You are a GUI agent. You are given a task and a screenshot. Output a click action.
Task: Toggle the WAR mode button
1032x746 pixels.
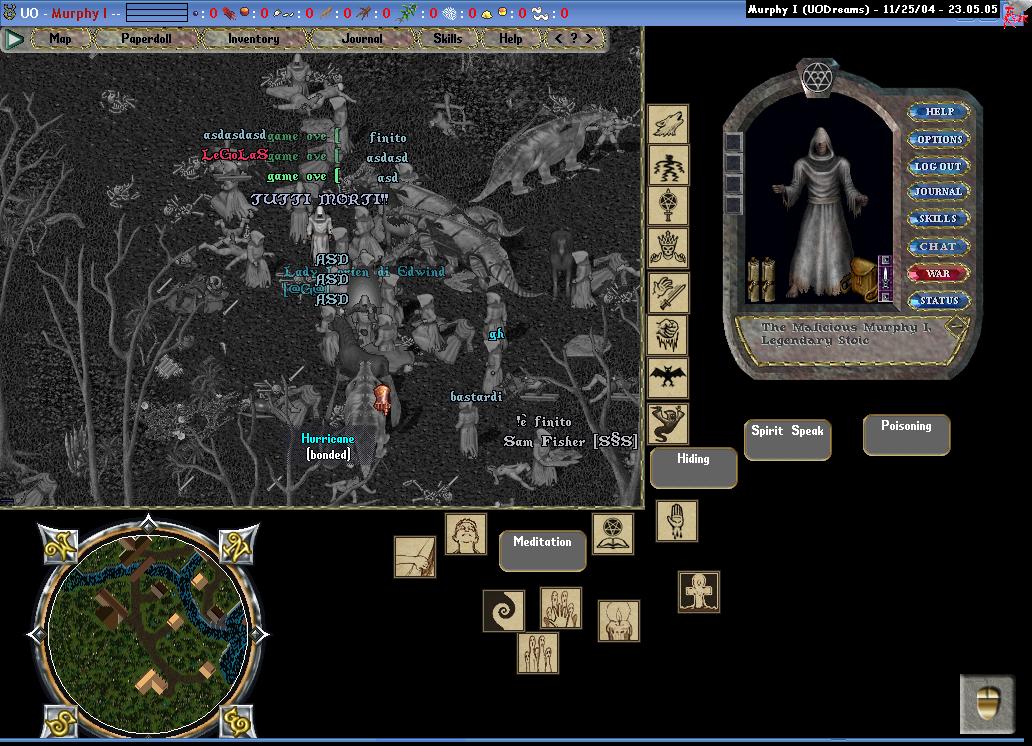[938, 273]
